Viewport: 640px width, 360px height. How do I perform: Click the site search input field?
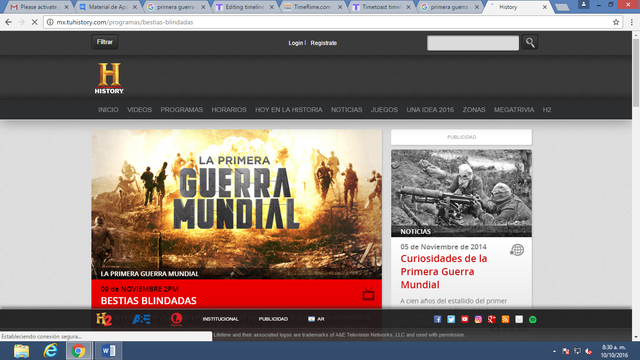click(473, 42)
